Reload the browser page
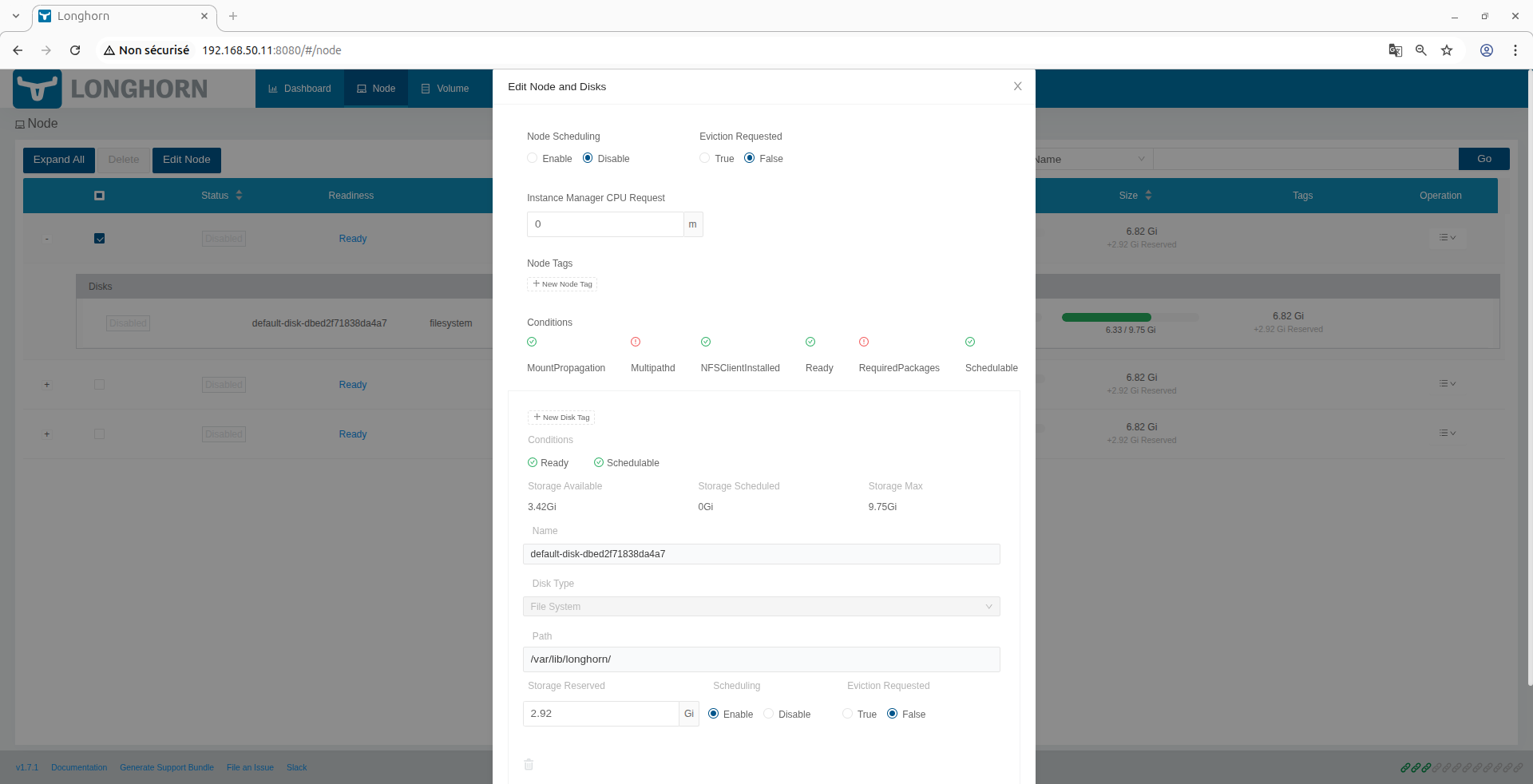This screenshot has width=1533, height=784. [x=75, y=50]
